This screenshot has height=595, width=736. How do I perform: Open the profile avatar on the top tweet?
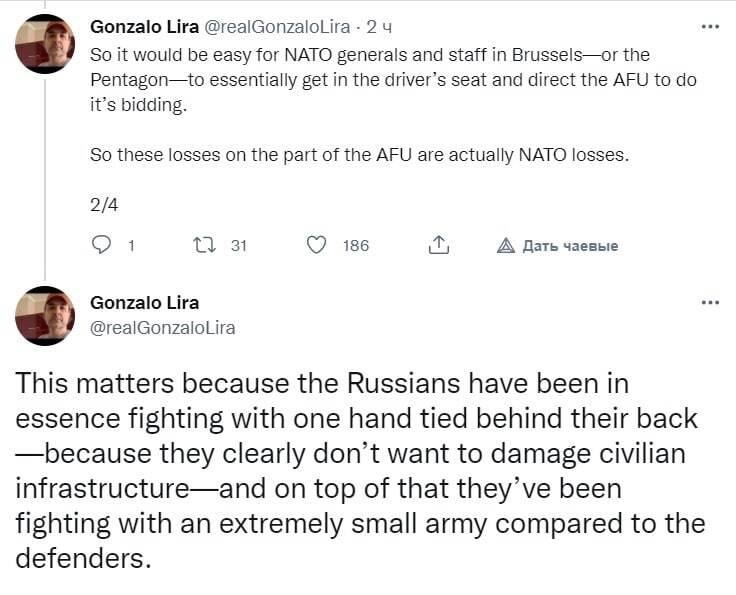pyautogui.click(x=45, y=44)
